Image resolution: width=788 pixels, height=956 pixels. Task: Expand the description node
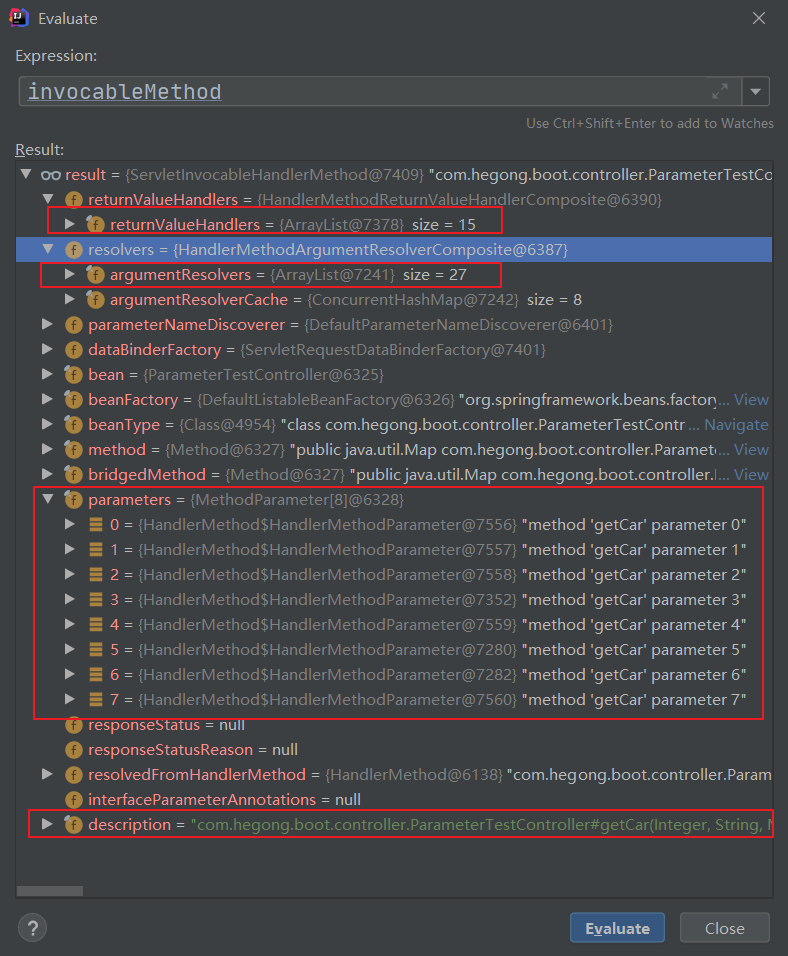tap(47, 824)
